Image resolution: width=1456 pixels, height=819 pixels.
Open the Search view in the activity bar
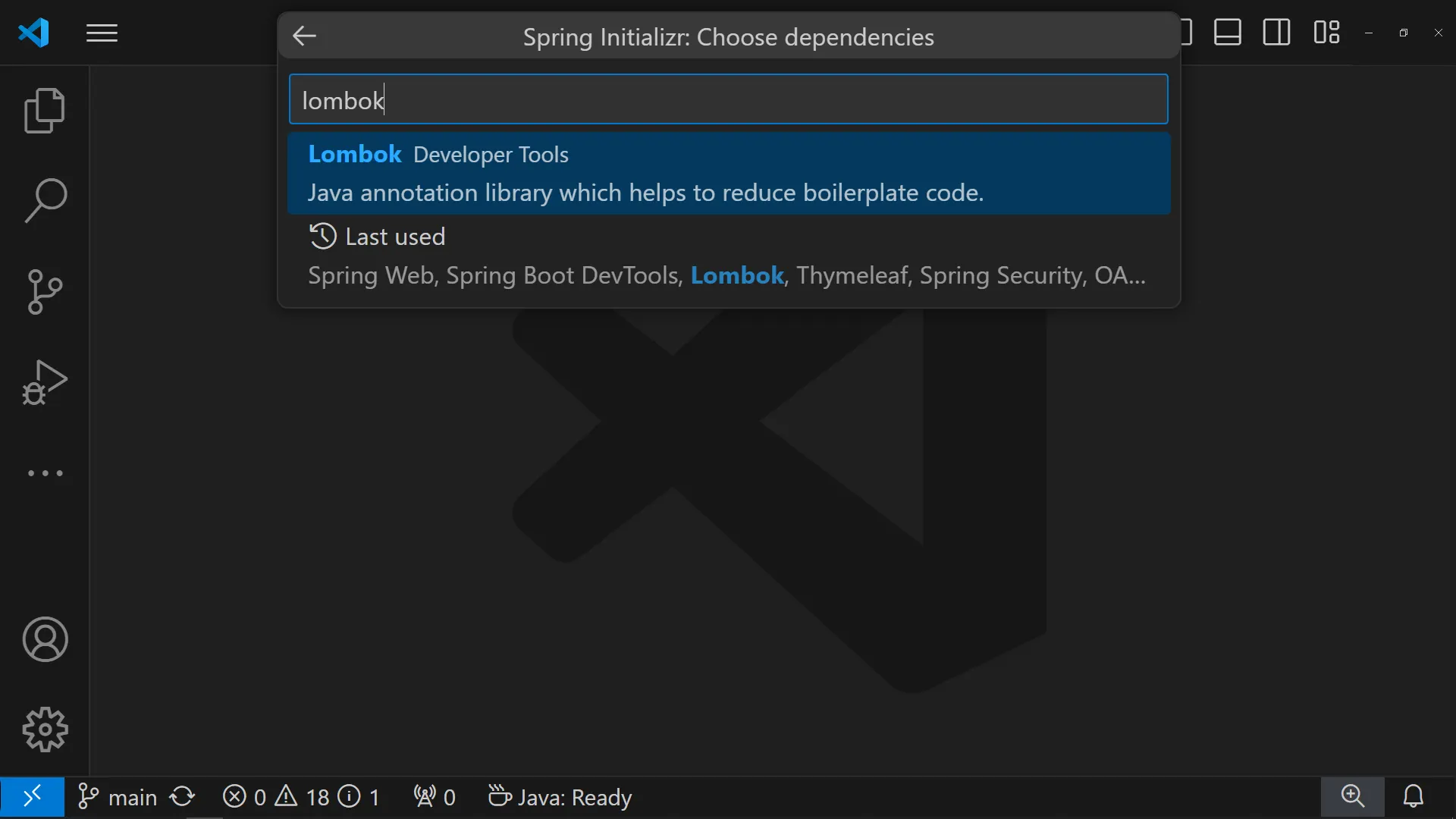(45, 201)
